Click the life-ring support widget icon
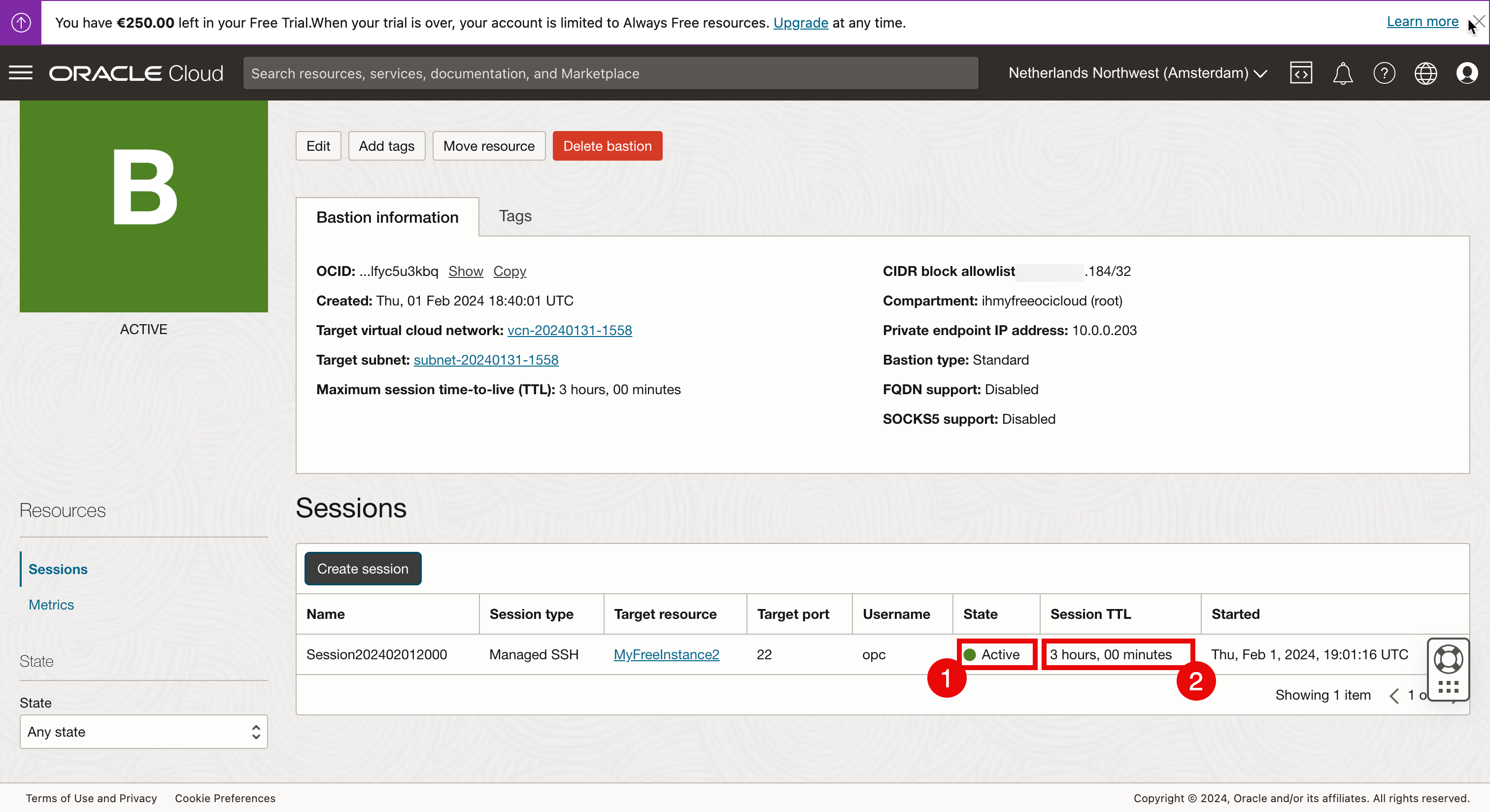Screen dimensions: 1490x812 tap(1448, 659)
